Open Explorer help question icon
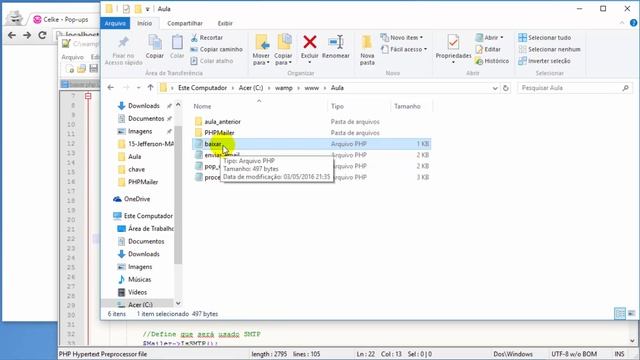 click(633, 23)
